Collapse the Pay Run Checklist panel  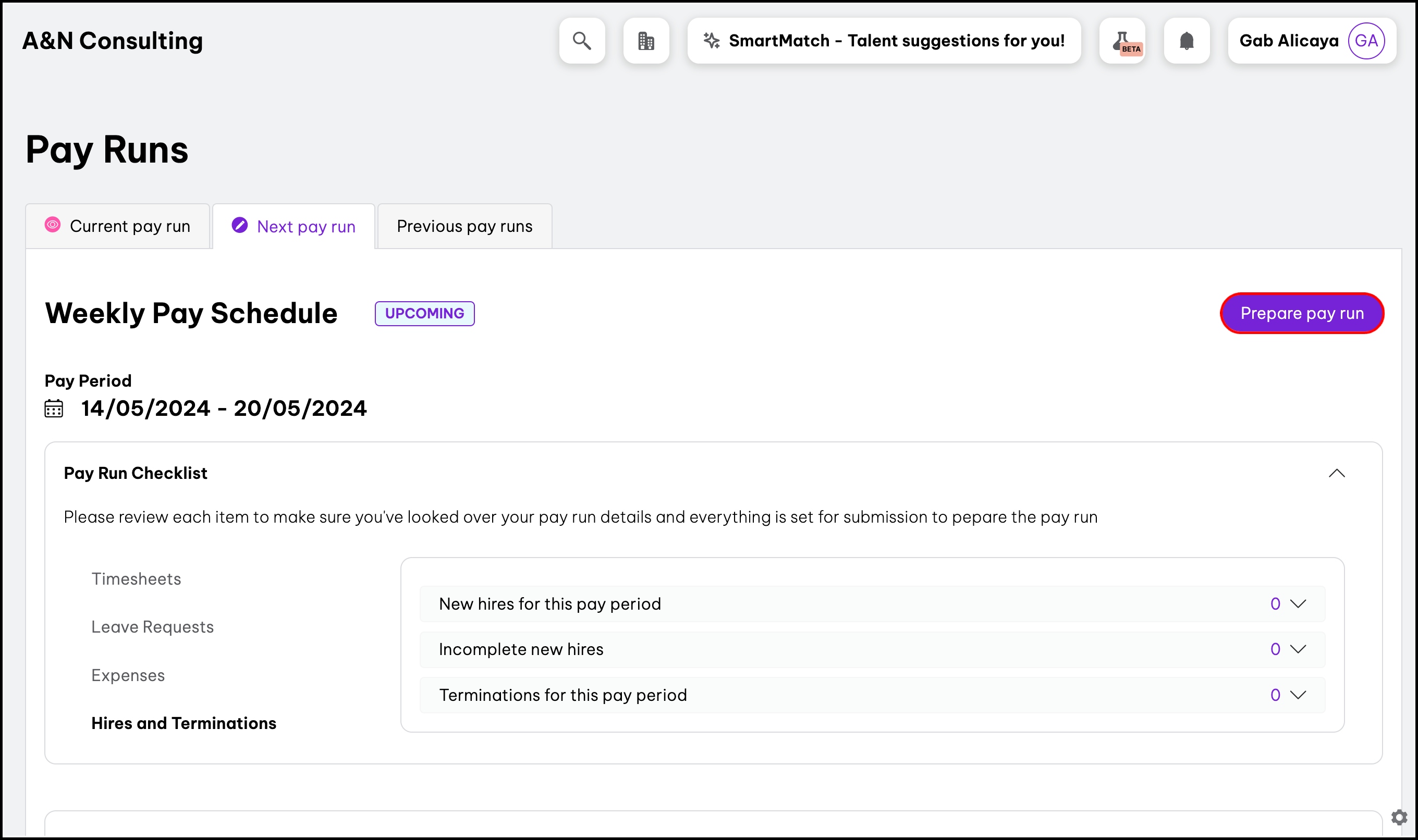[x=1337, y=473]
